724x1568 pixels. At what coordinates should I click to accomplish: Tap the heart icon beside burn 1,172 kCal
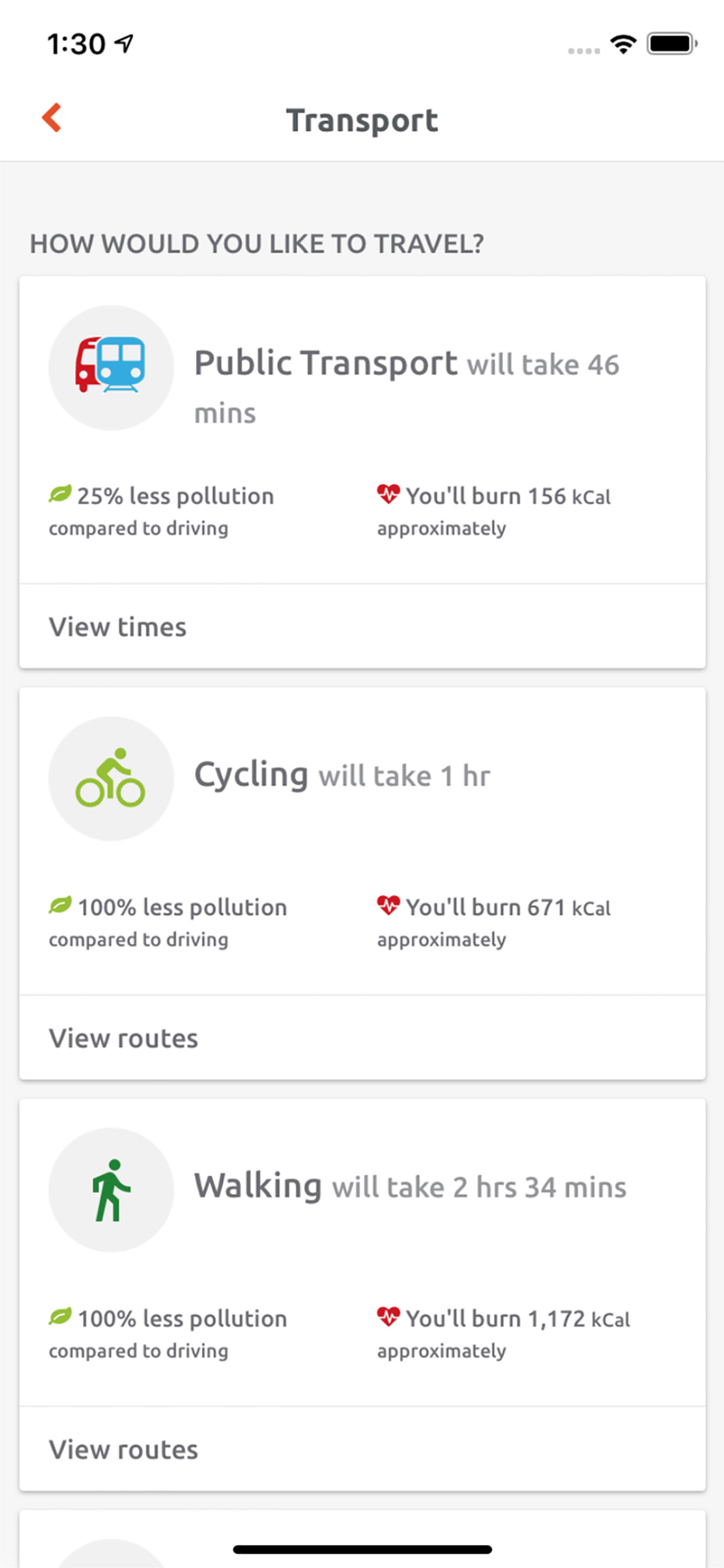pyautogui.click(x=388, y=1317)
